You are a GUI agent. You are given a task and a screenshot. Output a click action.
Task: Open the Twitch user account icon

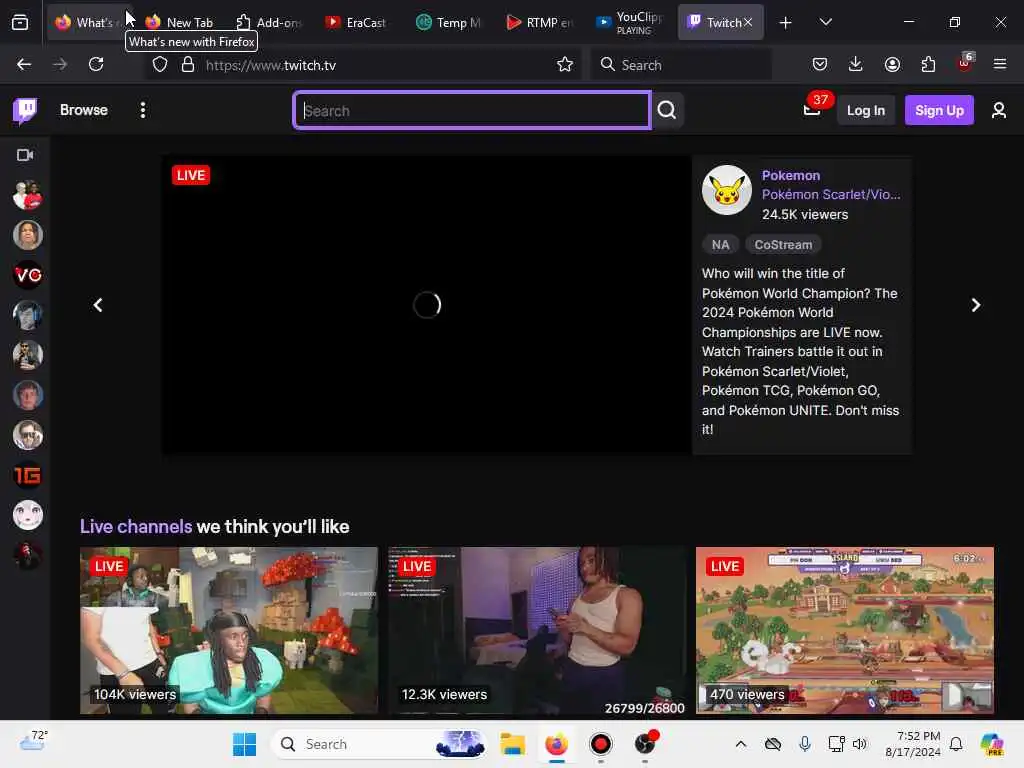(x=999, y=110)
